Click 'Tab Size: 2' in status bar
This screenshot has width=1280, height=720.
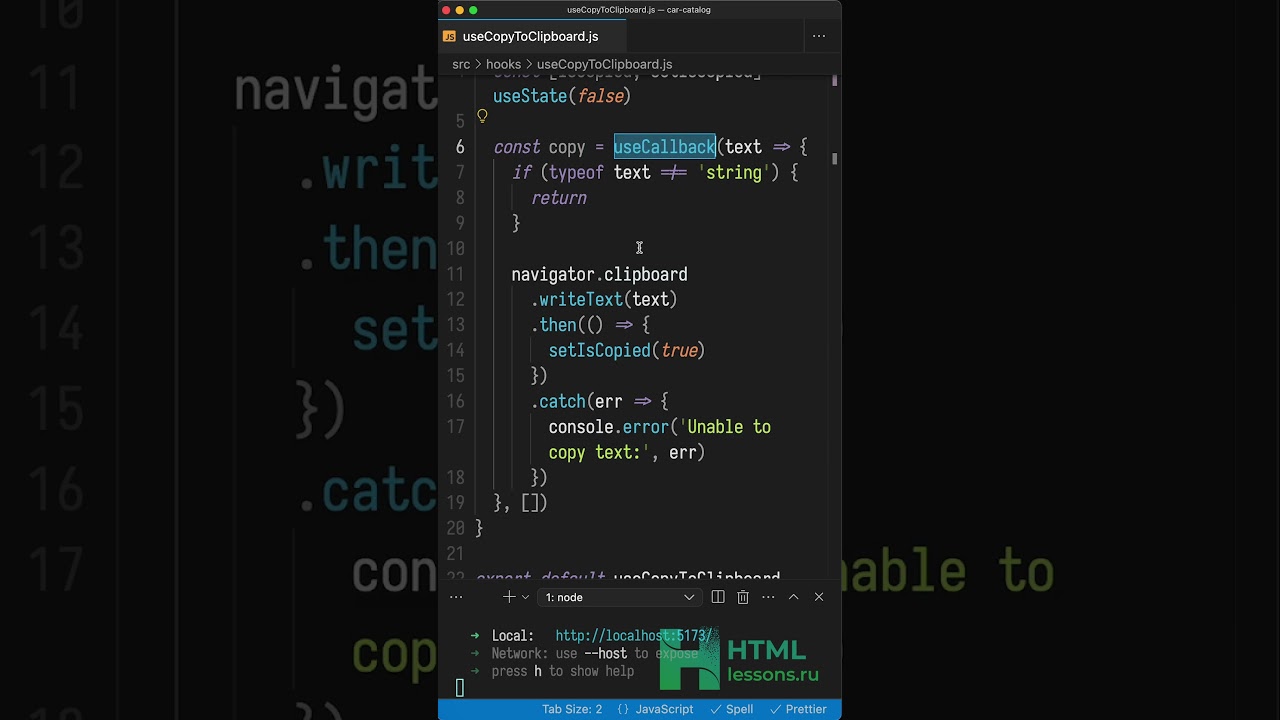point(572,709)
